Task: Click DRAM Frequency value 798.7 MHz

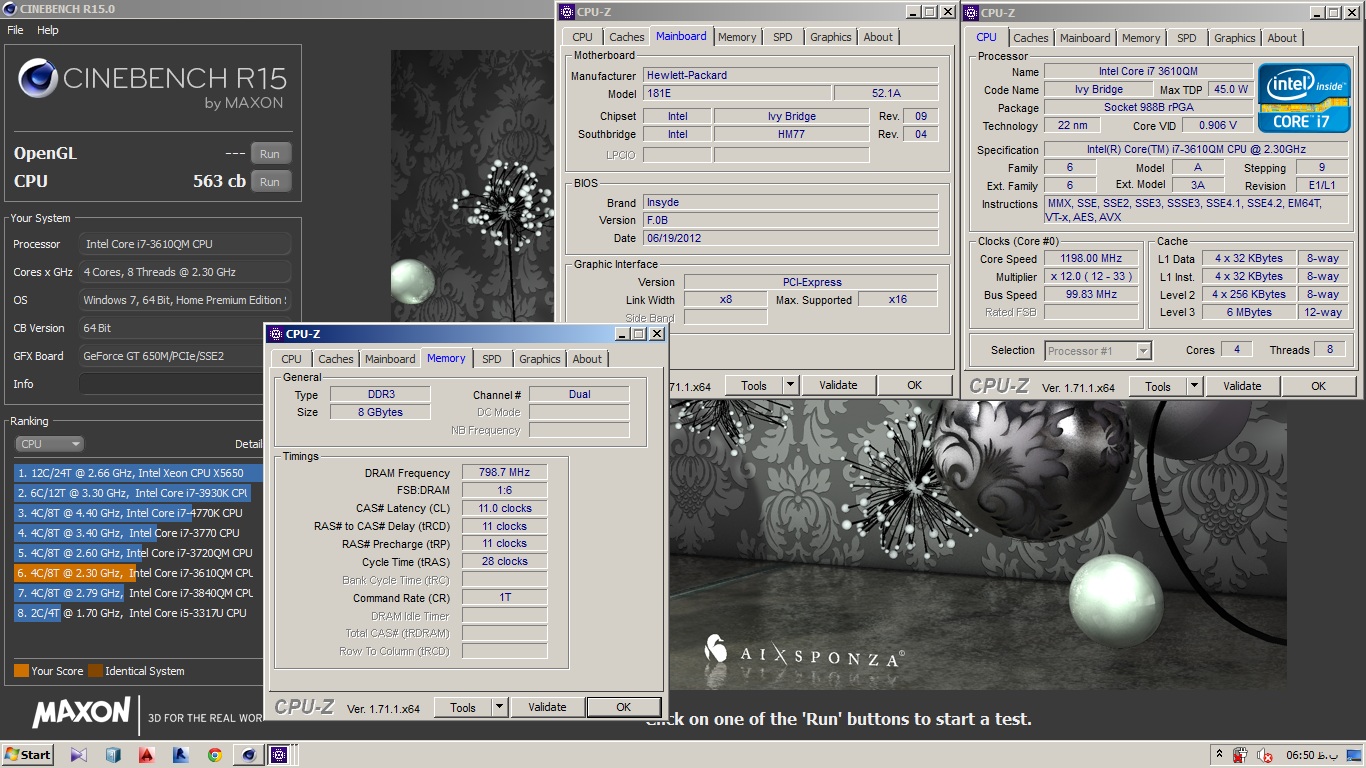Action: [504, 472]
